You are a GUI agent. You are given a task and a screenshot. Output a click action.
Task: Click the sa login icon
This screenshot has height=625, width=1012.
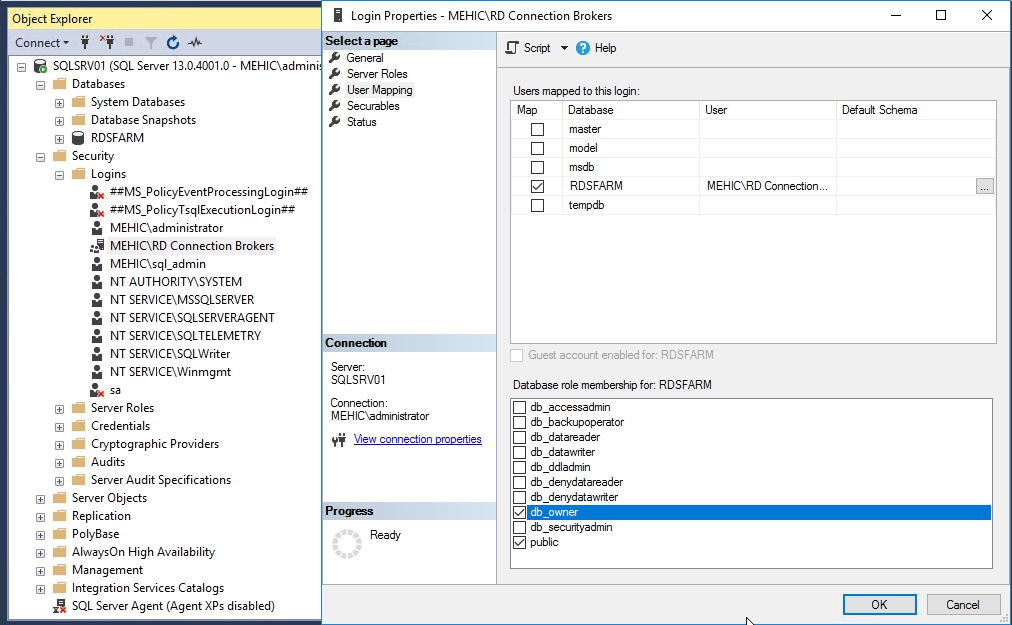(x=97, y=390)
